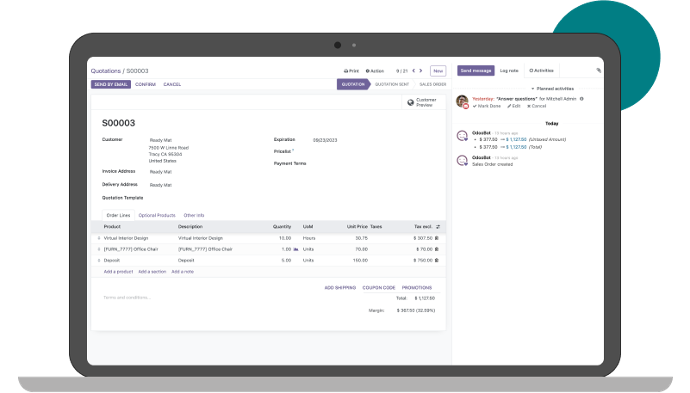Go to the previous record arrow
This screenshot has width=690, height=393.
coord(414,71)
